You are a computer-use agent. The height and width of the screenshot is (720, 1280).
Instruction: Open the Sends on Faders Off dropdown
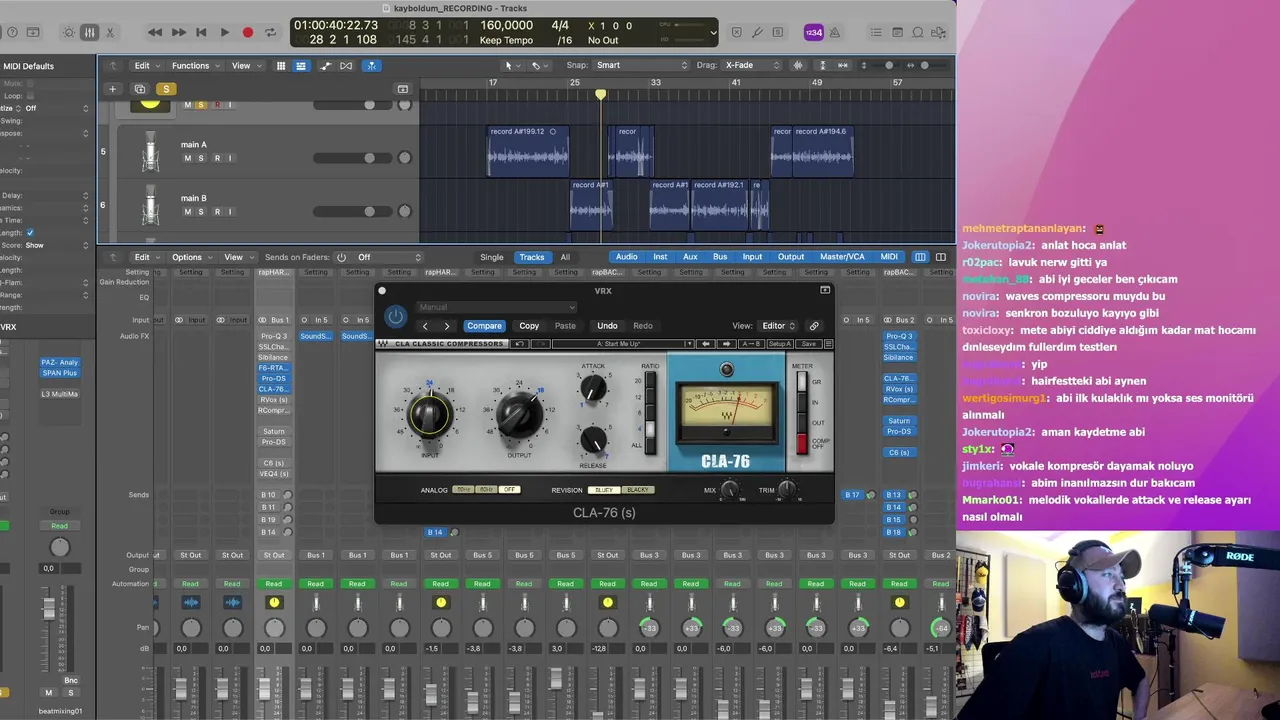click(x=389, y=257)
